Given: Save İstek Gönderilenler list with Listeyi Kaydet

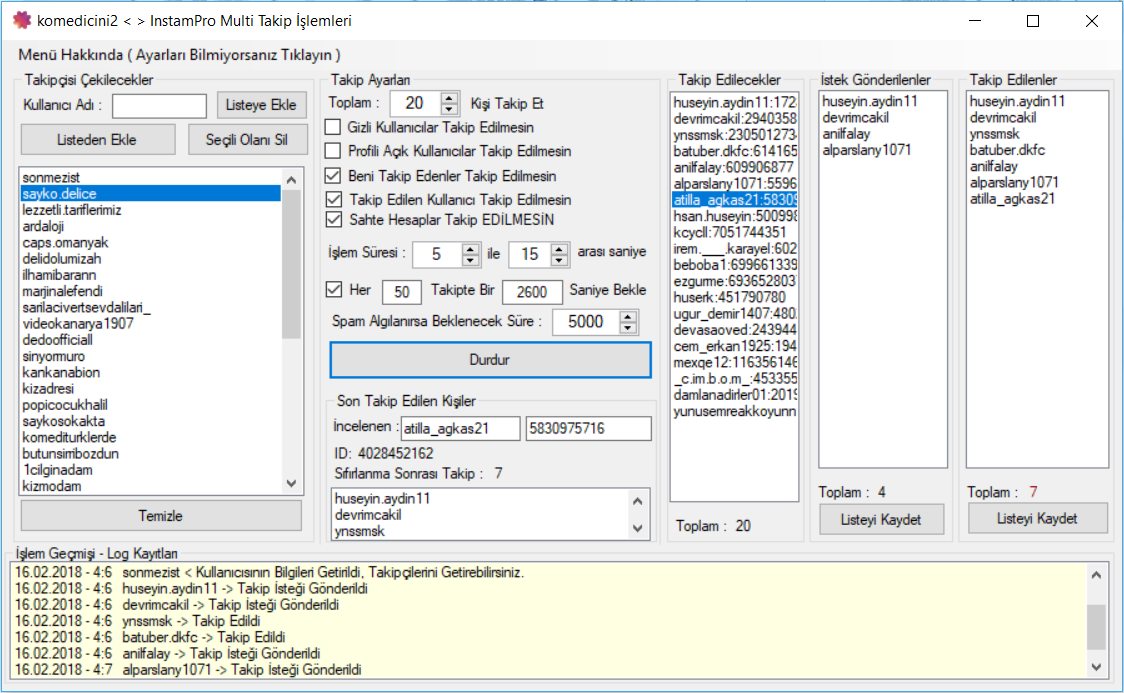Looking at the screenshot, I should coord(881,520).
